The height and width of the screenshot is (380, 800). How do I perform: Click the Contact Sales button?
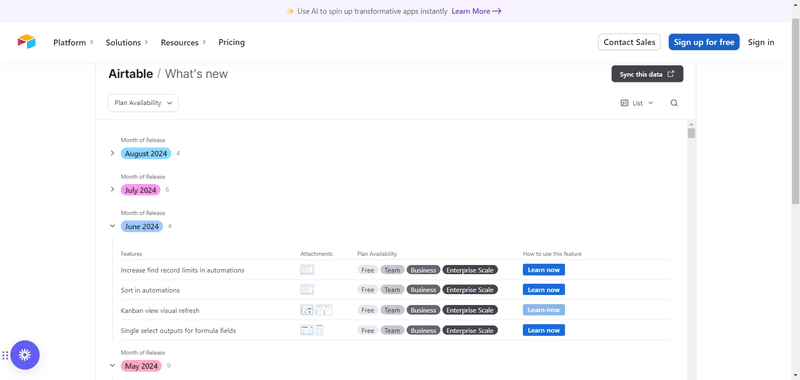tap(629, 42)
